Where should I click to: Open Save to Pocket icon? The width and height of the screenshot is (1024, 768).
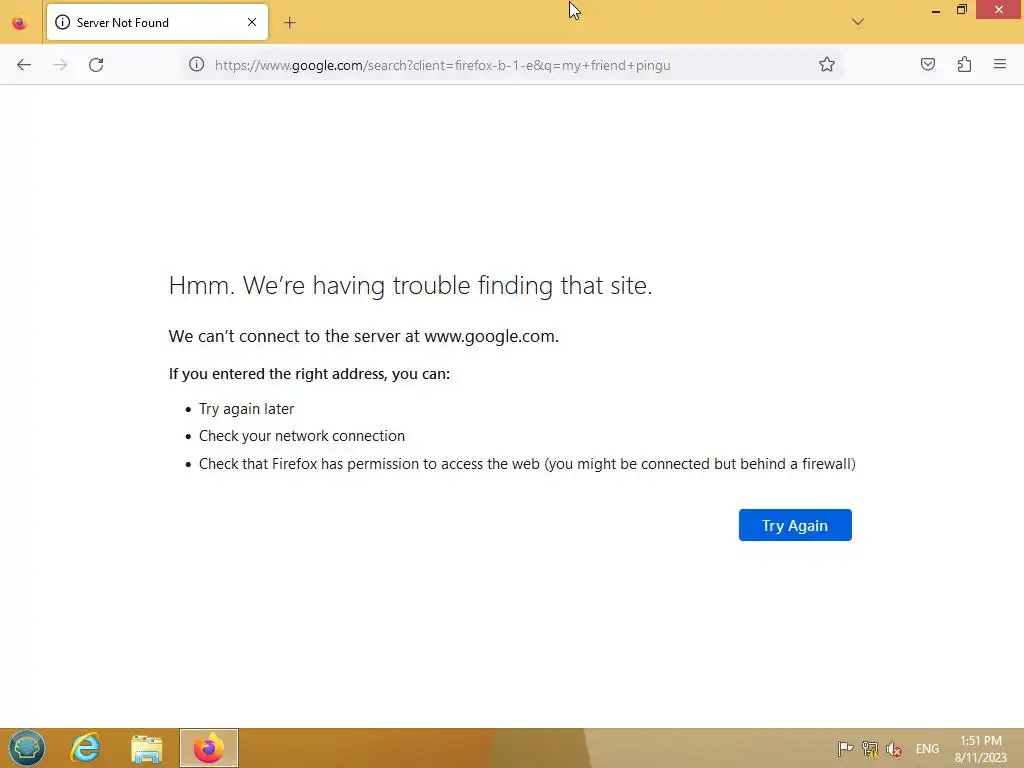(928, 64)
